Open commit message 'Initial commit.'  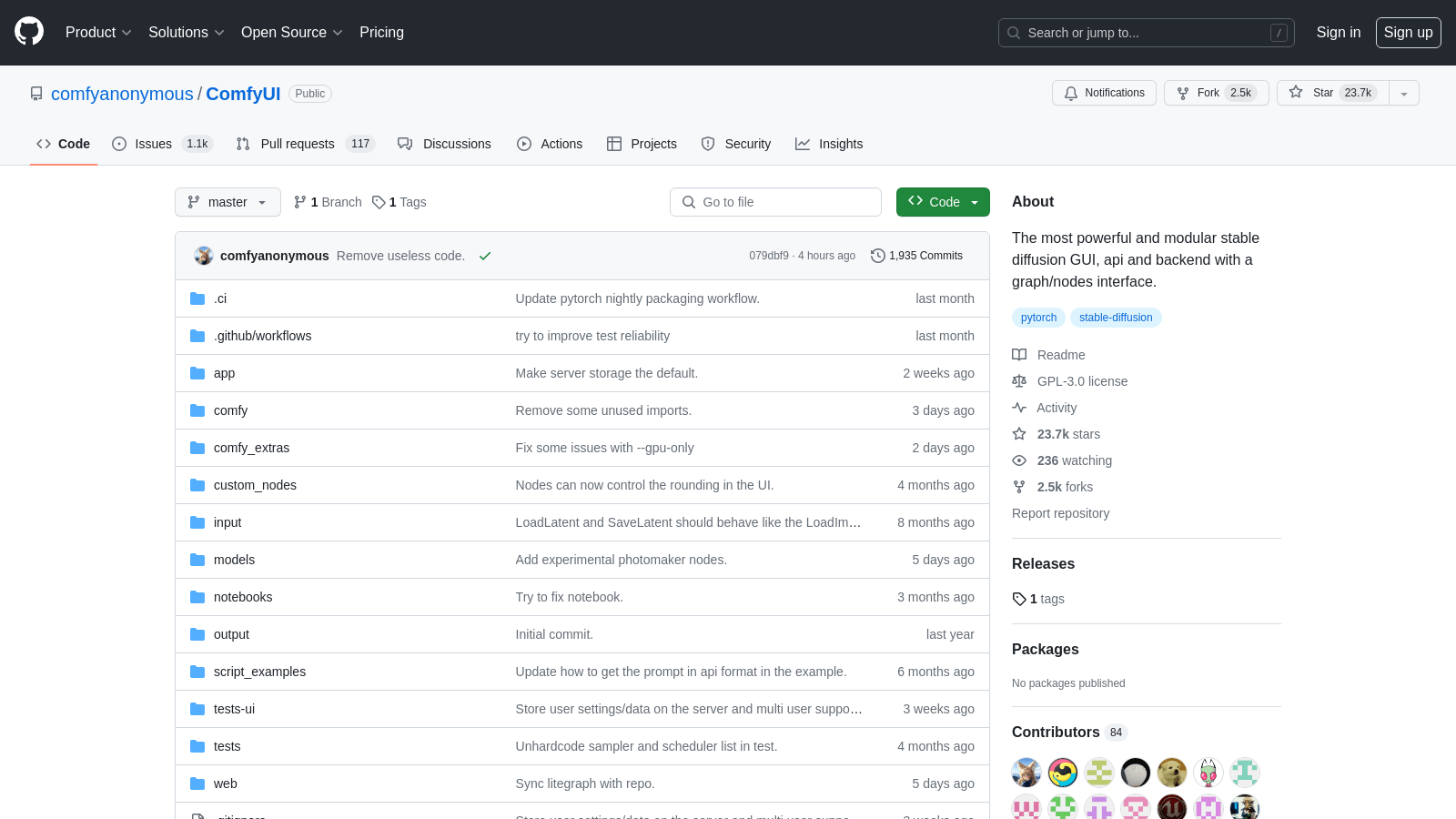pyautogui.click(x=554, y=634)
